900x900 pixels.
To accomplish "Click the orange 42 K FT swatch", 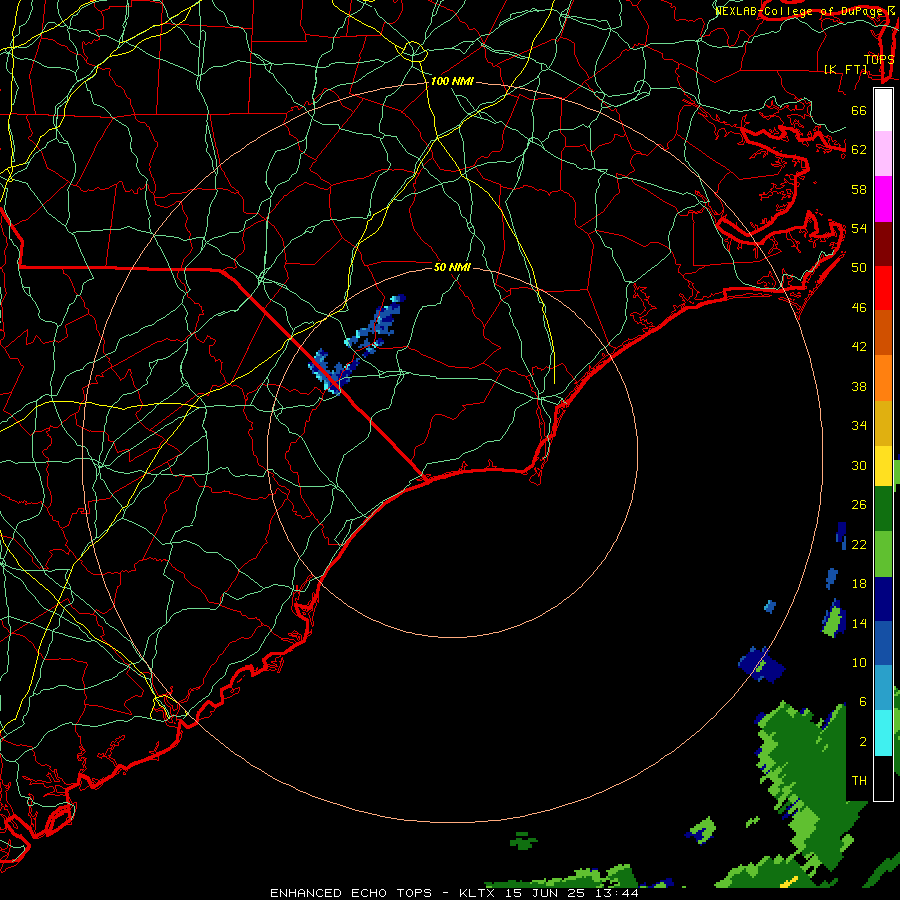I will tap(883, 378).
